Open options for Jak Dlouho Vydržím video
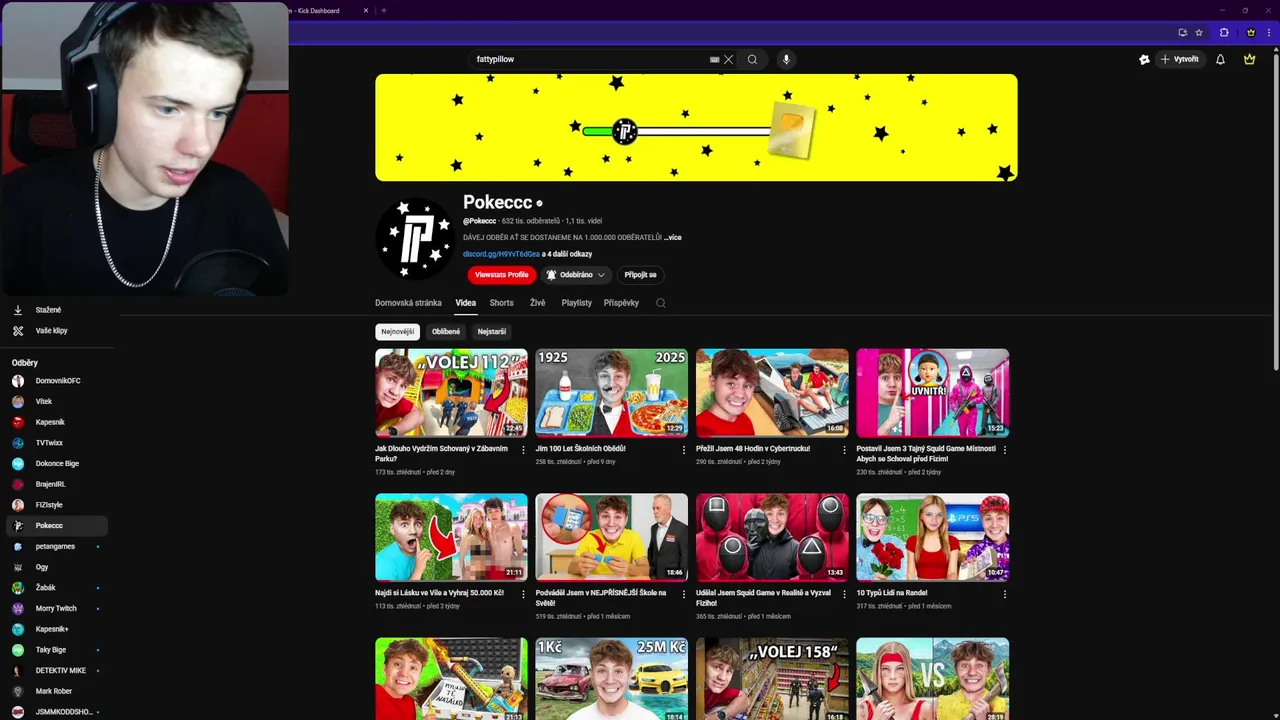Screen dimensions: 1280x720 click(x=523, y=450)
